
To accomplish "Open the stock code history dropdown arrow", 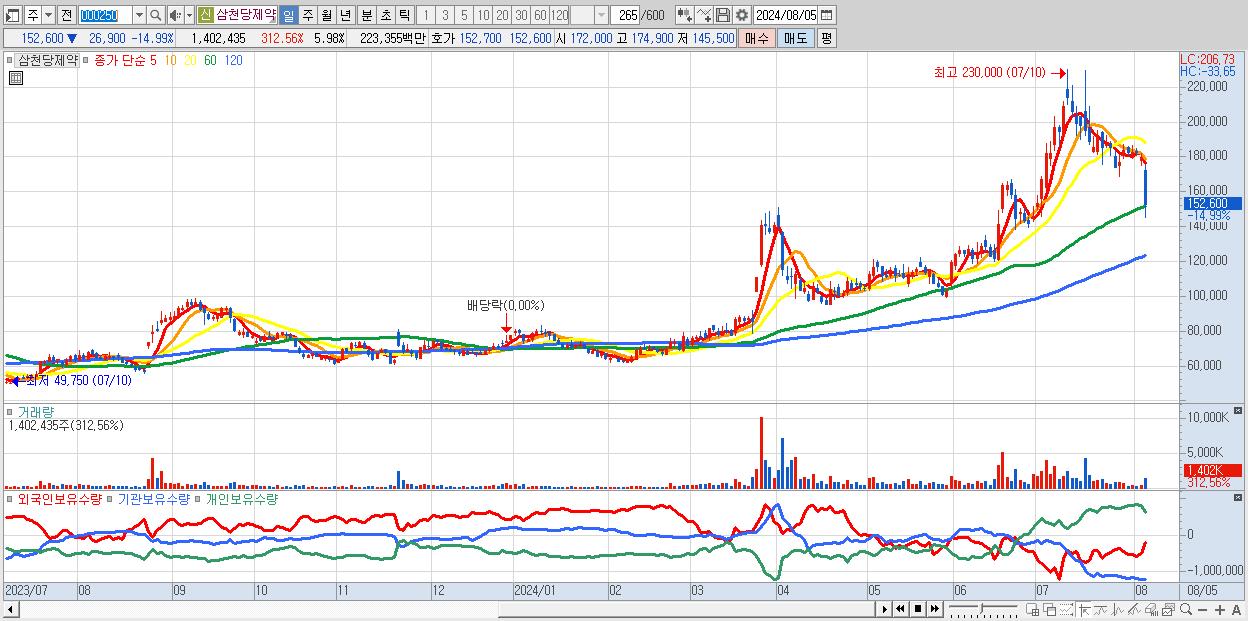I will click(x=139, y=15).
